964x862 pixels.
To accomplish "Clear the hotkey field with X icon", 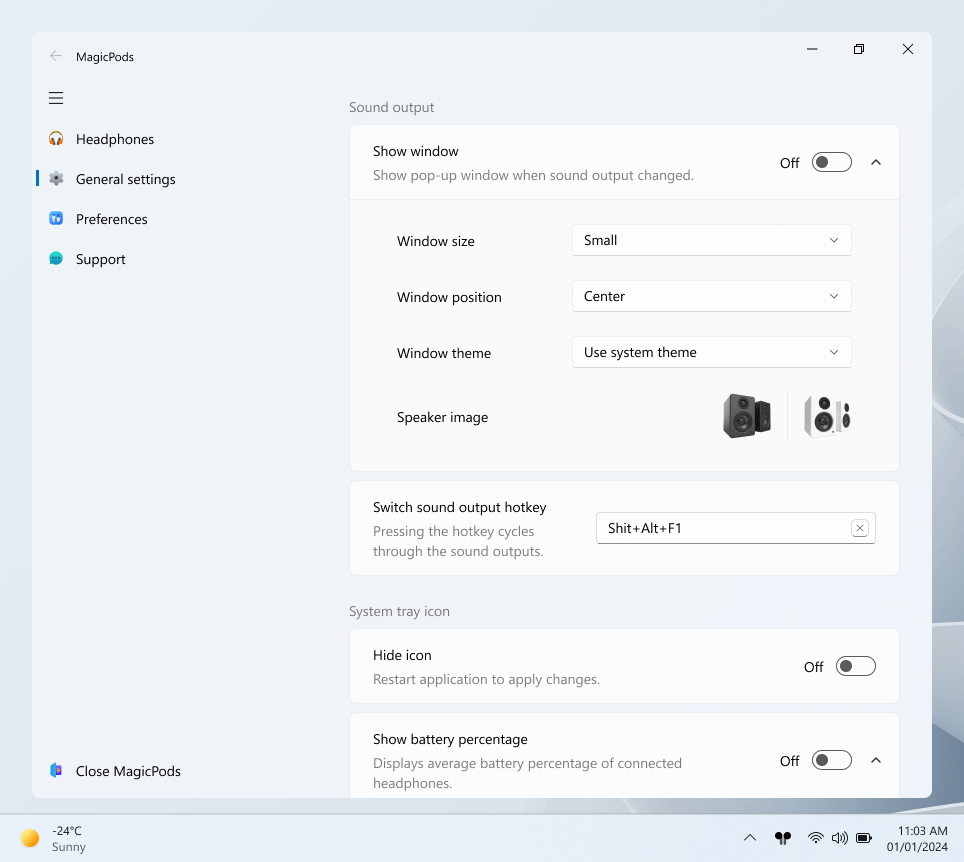I will point(859,528).
